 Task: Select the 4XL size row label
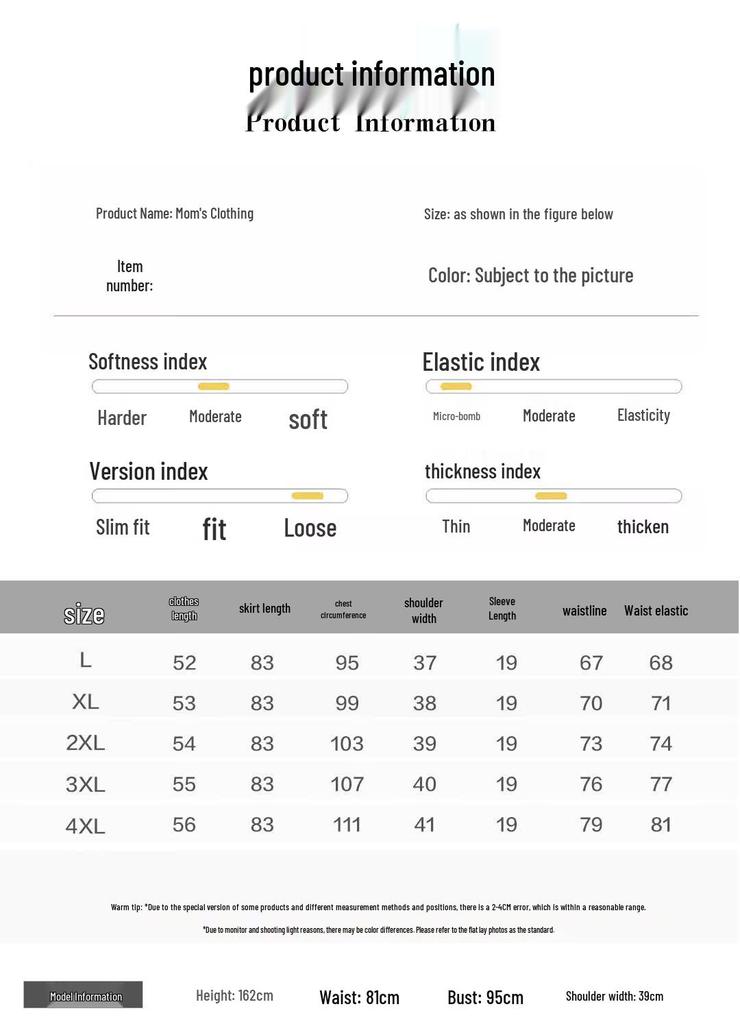click(86, 826)
